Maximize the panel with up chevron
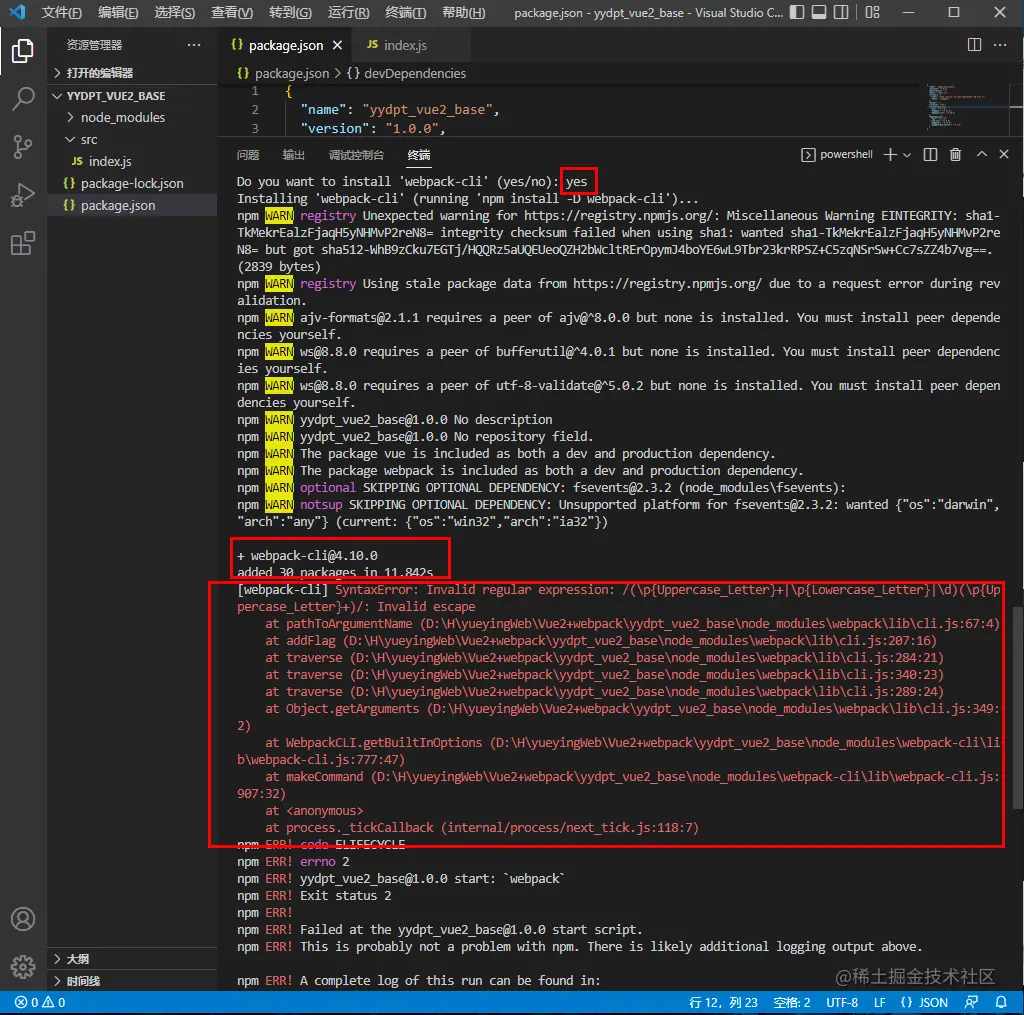 [982, 154]
